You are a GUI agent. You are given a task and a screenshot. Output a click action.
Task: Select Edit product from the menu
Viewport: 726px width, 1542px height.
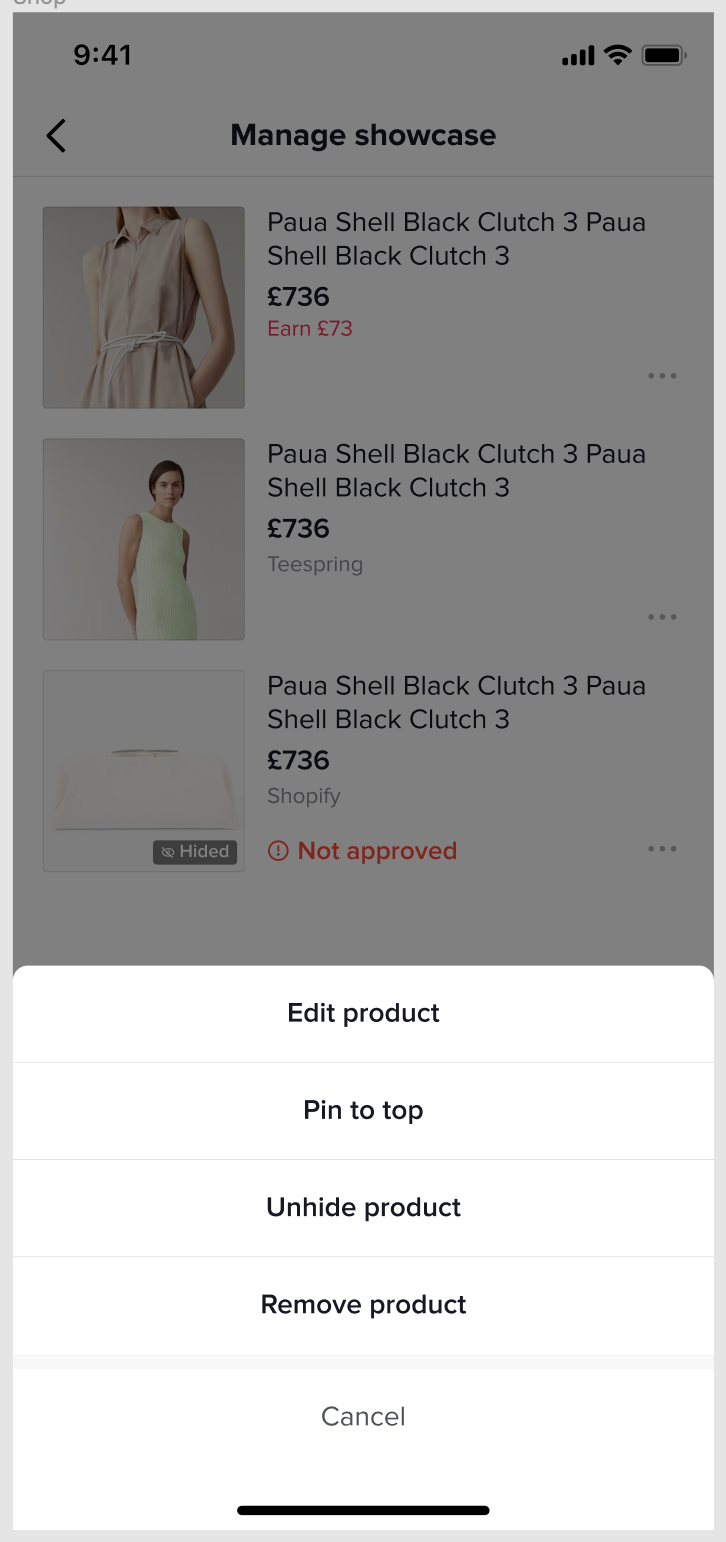pos(363,1013)
